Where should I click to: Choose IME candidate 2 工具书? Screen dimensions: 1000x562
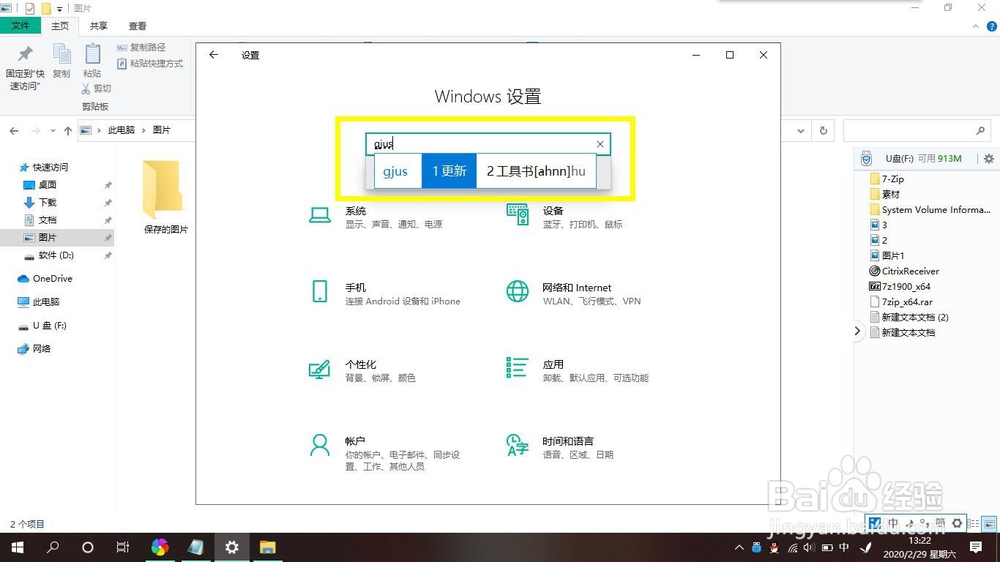pos(536,171)
